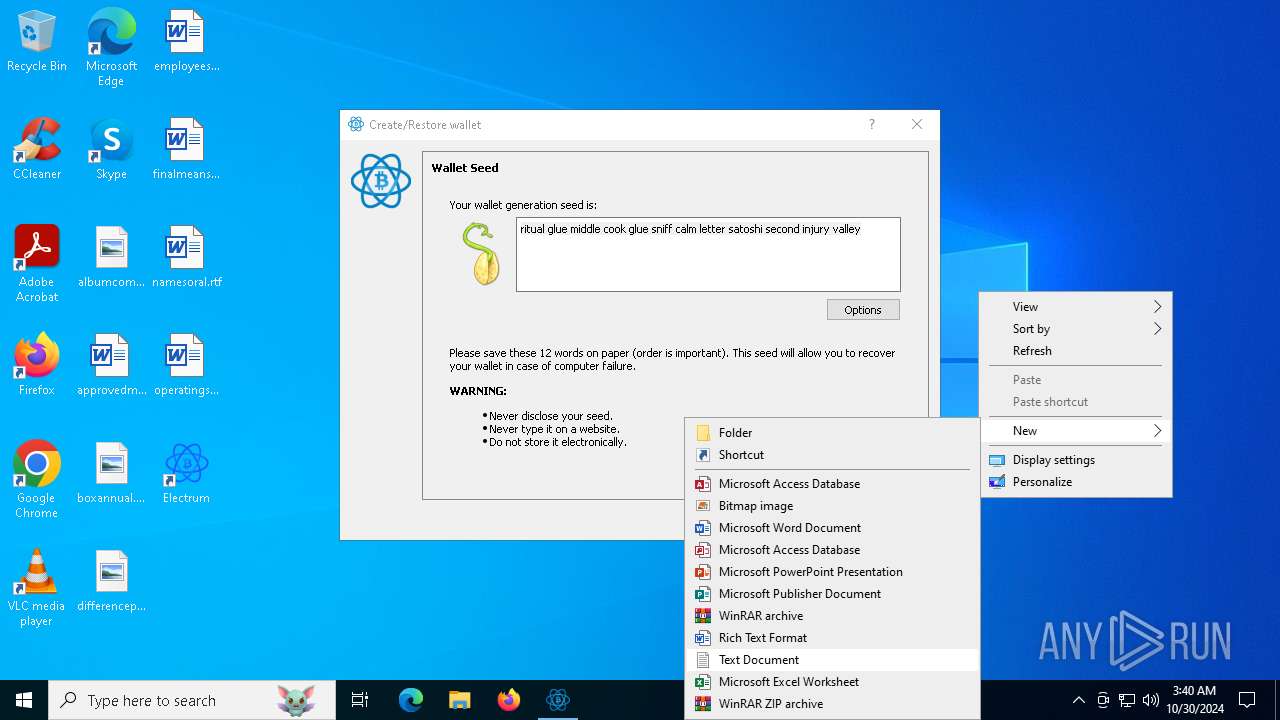
Task: Close the Create/Restore wallet dialog
Action: [917, 125]
